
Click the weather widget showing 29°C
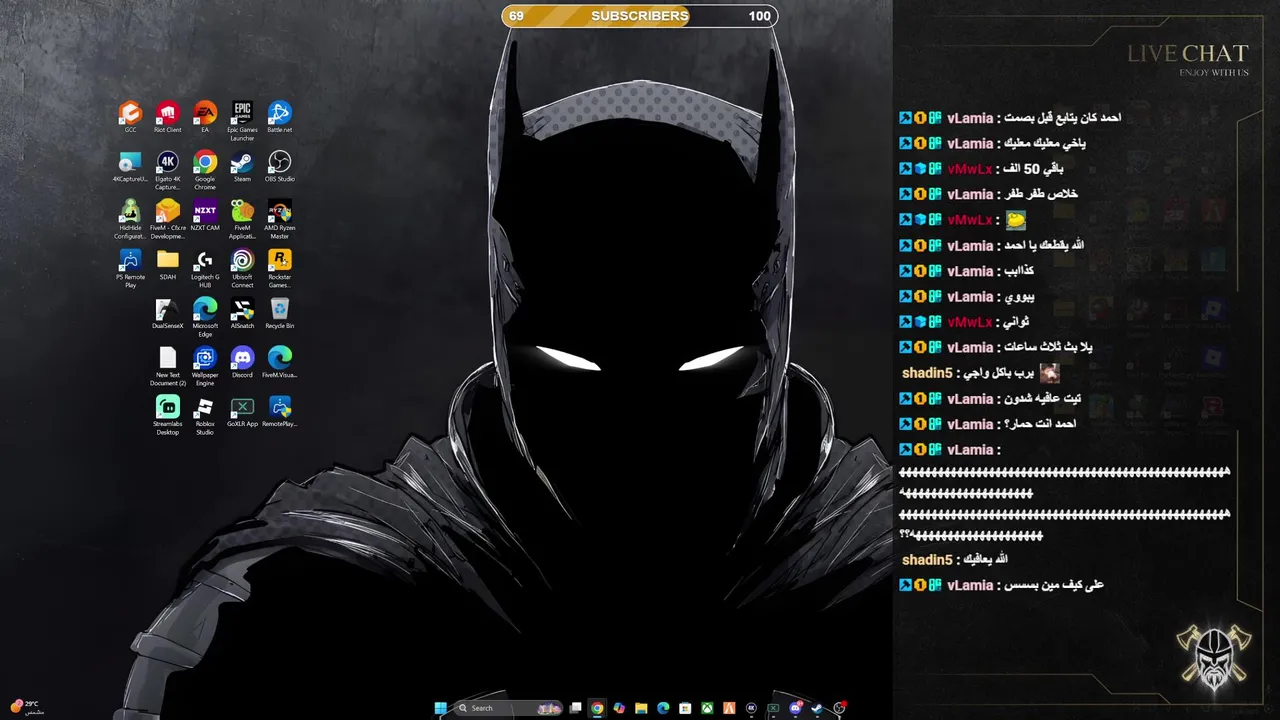[26, 707]
